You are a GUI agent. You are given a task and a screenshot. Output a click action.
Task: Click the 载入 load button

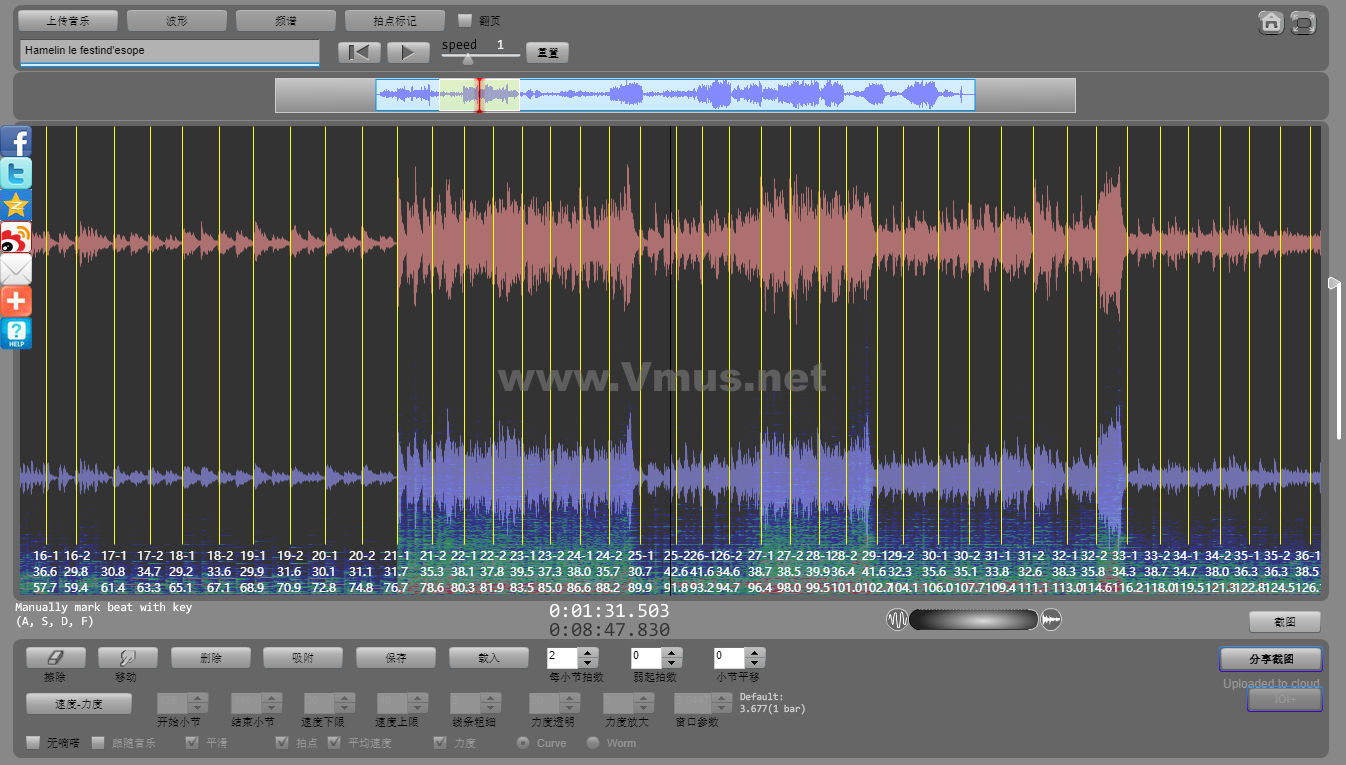489,658
